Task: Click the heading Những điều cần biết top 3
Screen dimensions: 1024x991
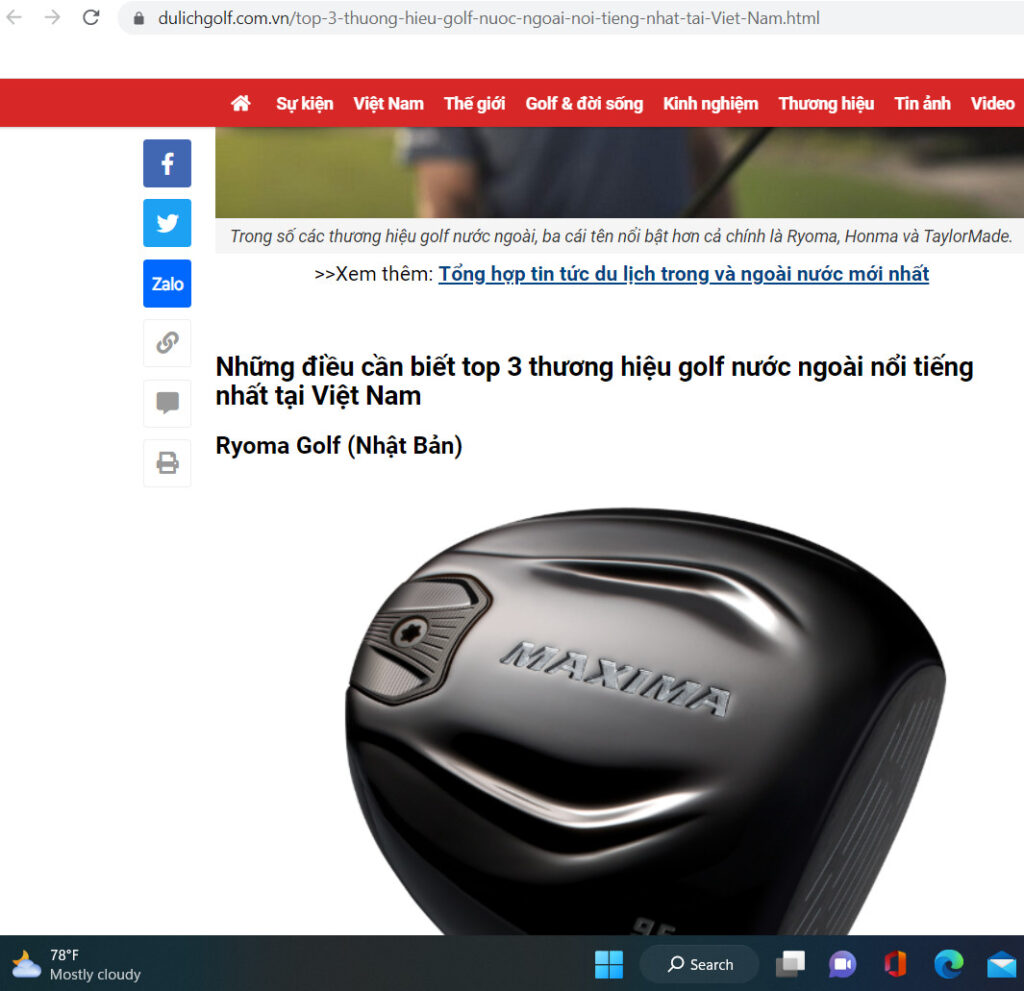Action: click(594, 382)
